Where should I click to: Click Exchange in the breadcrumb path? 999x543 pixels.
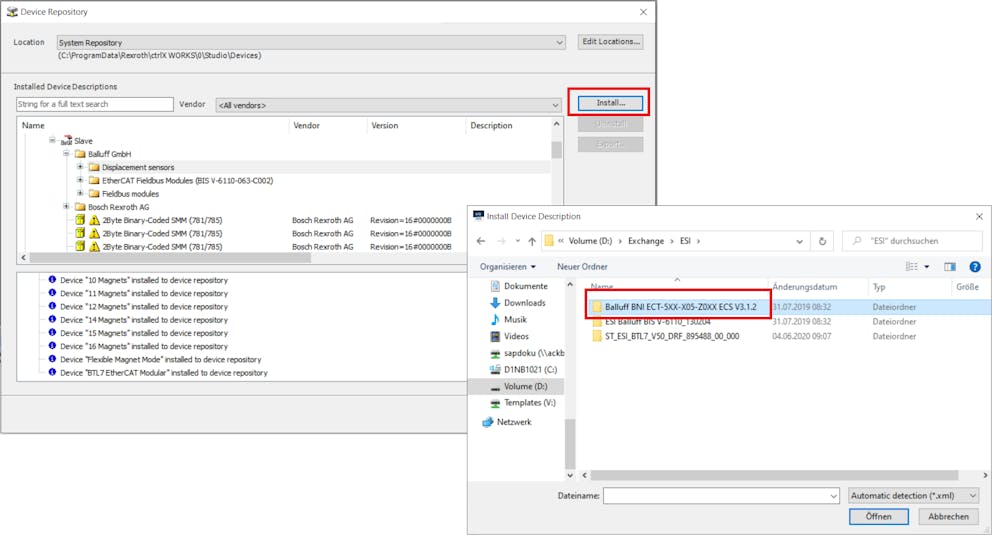tap(645, 241)
